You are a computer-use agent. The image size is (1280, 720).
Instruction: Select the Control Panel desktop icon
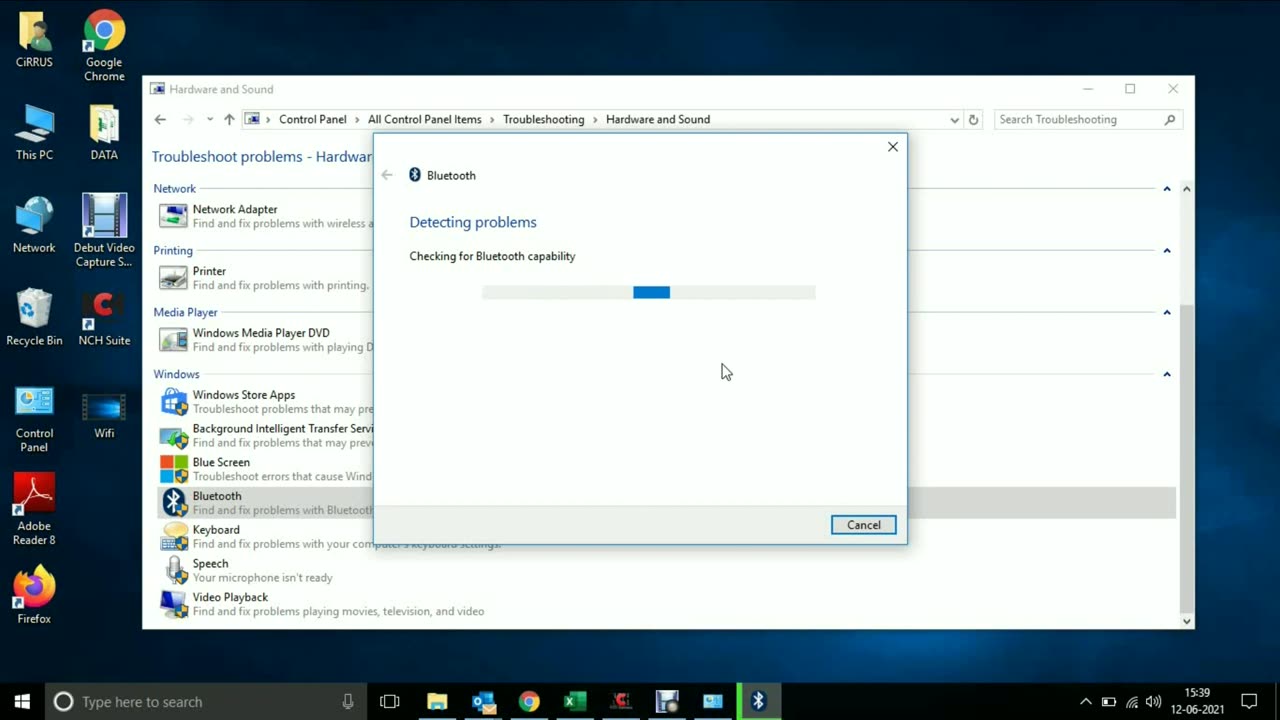pos(34,419)
